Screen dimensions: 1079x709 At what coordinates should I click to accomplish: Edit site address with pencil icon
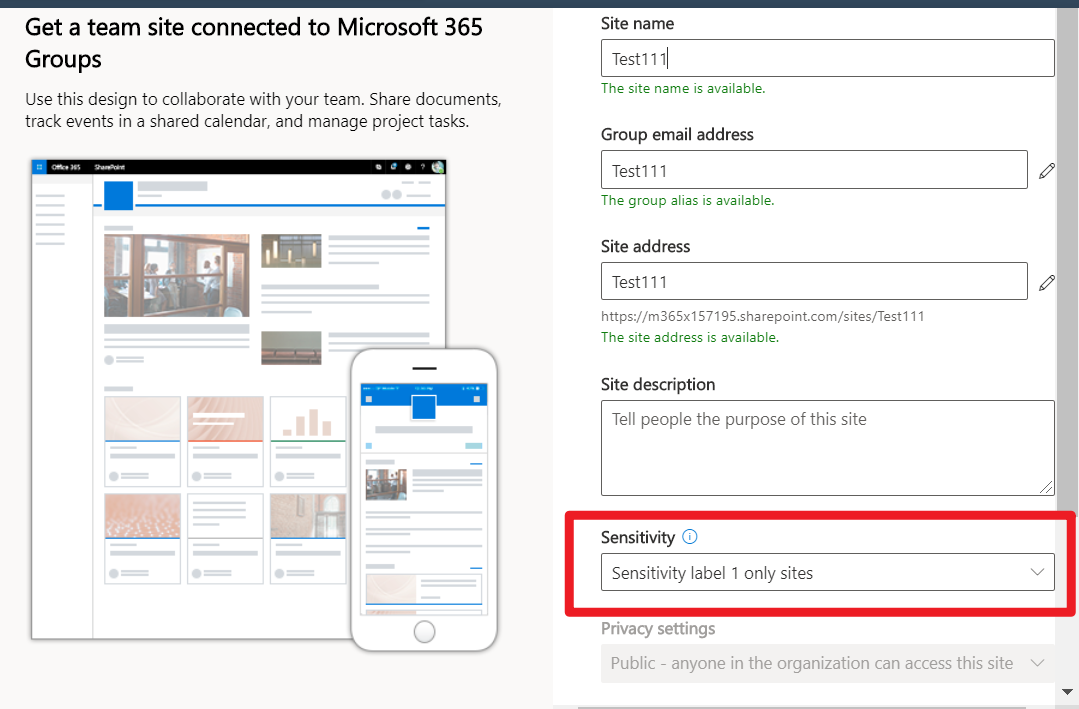1047,282
